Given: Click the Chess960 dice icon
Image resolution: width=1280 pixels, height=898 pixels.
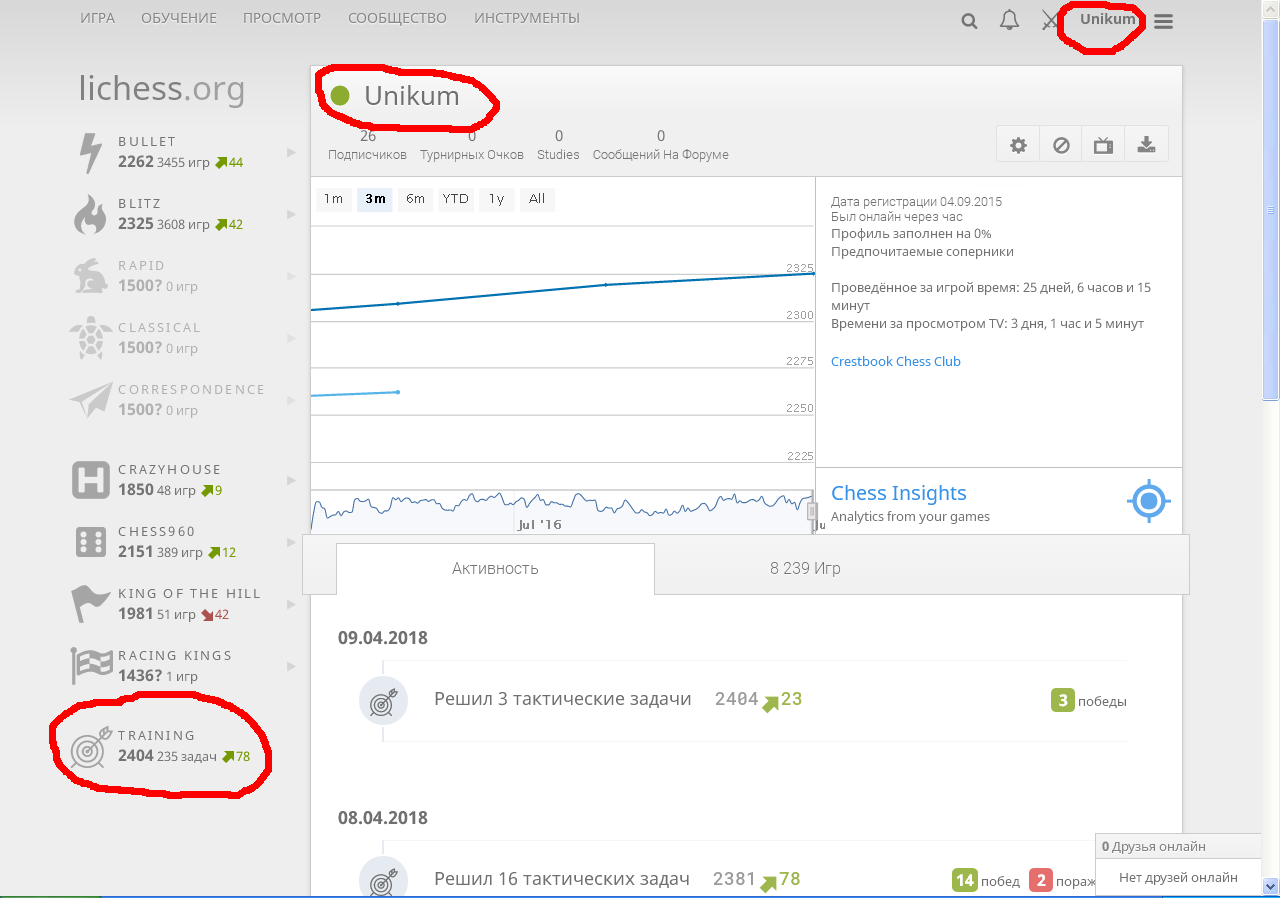Looking at the screenshot, I should [91, 542].
